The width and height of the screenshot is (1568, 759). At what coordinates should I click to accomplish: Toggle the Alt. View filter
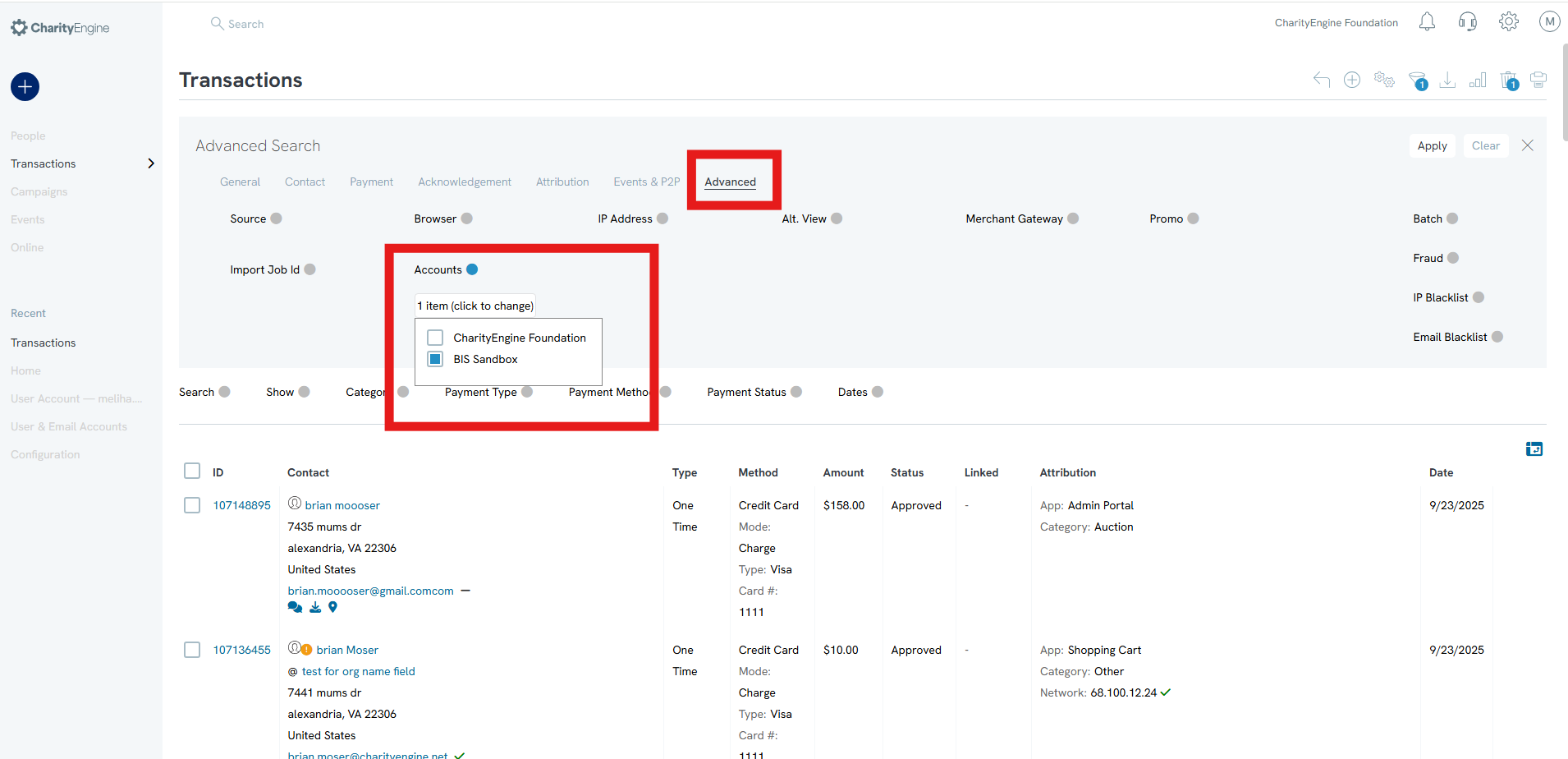point(837,218)
